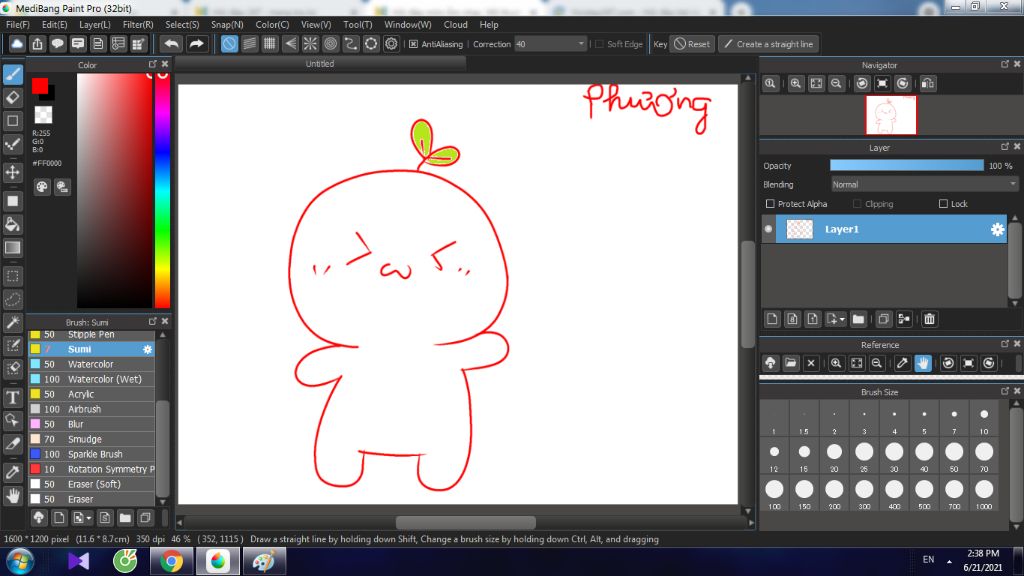The width and height of the screenshot is (1024, 576).
Task: Expand add-layer dropdown arrow
Action: 842,319
